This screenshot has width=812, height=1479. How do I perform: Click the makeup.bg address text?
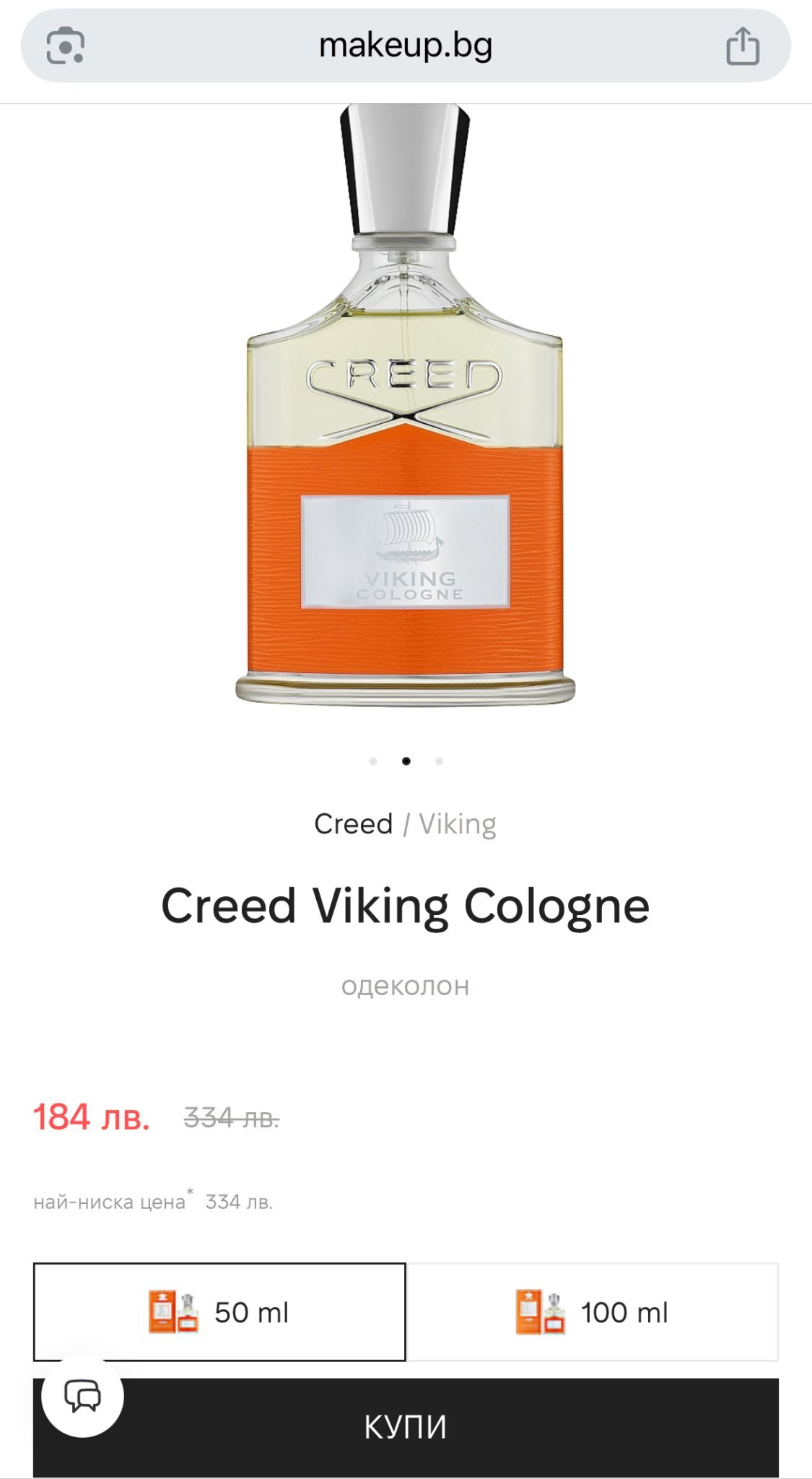tap(406, 46)
